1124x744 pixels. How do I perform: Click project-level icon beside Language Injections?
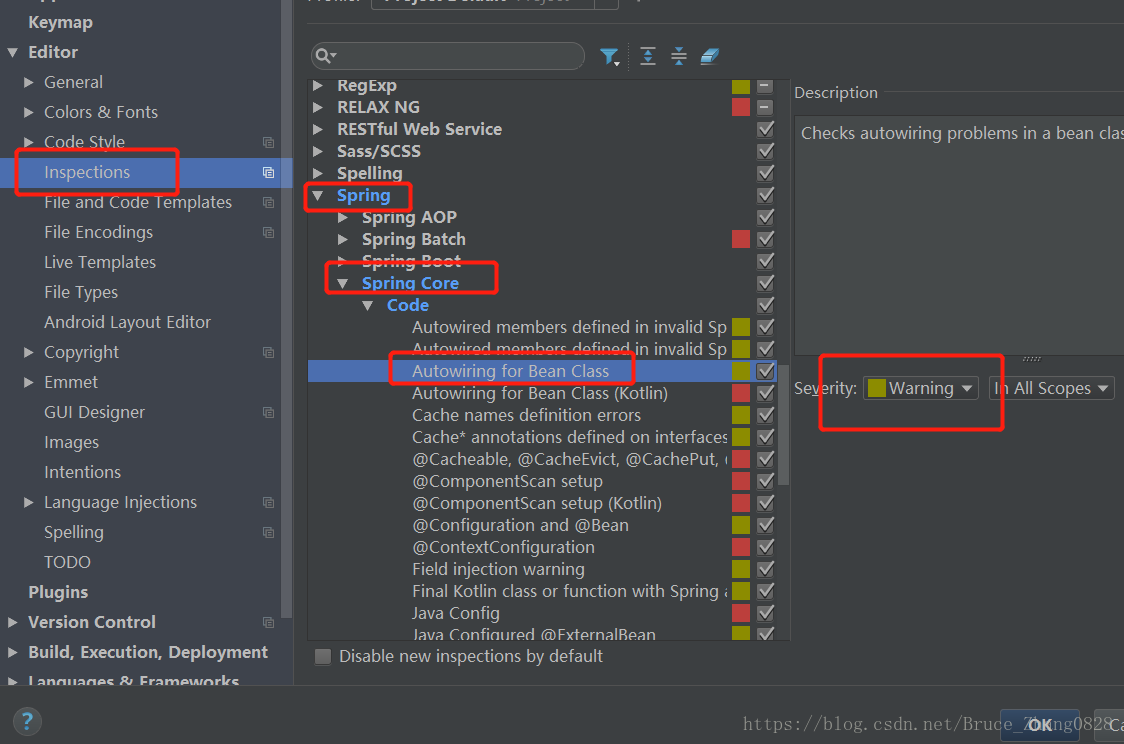[268, 502]
